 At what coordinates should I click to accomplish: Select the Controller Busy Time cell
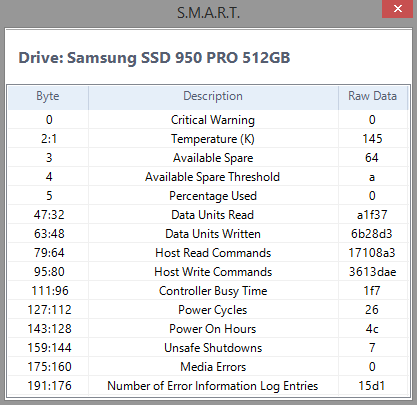(x=213, y=291)
